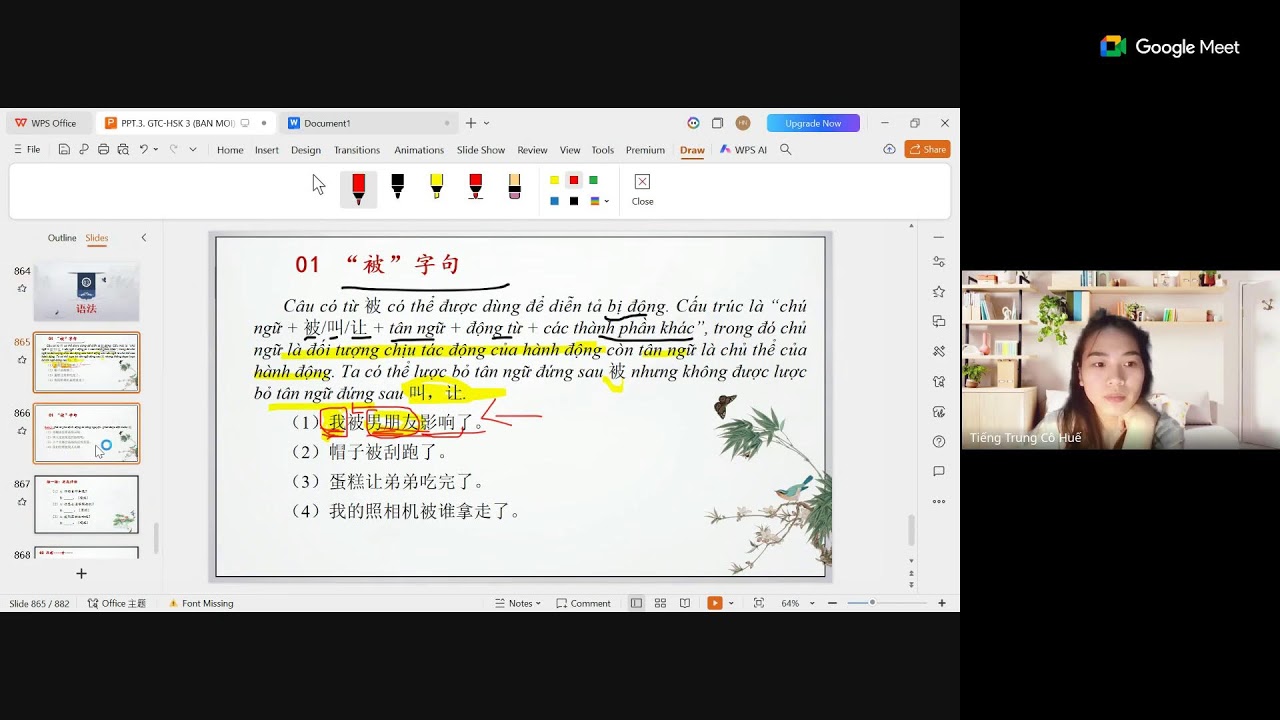Click the cloud sync icon
The height and width of the screenshot is (720, 1280).
[x=889, y=149]
